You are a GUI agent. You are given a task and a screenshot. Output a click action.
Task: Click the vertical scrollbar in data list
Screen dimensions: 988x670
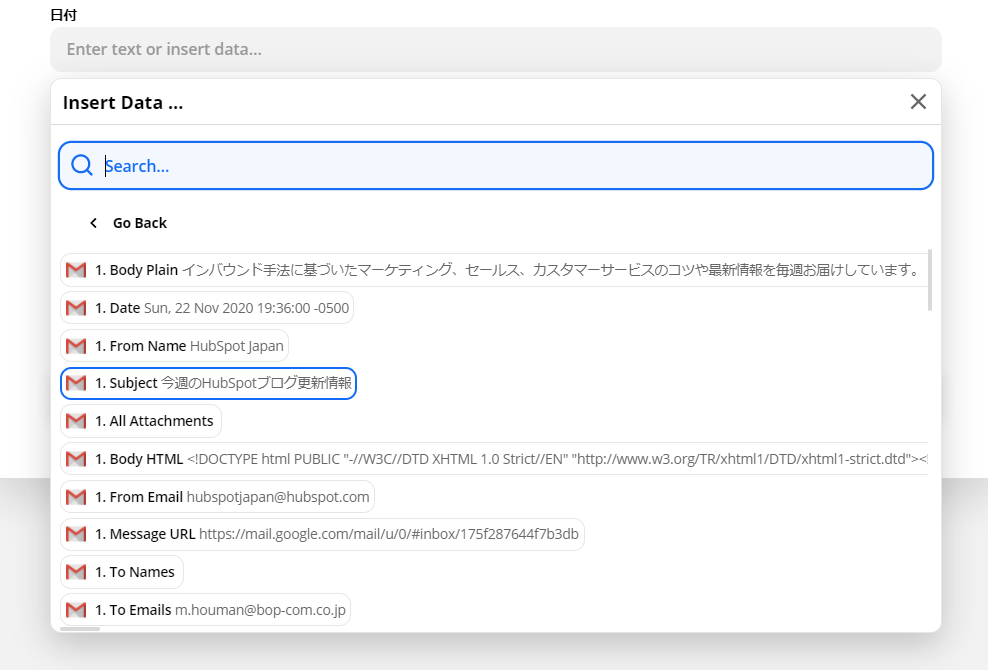931,280
